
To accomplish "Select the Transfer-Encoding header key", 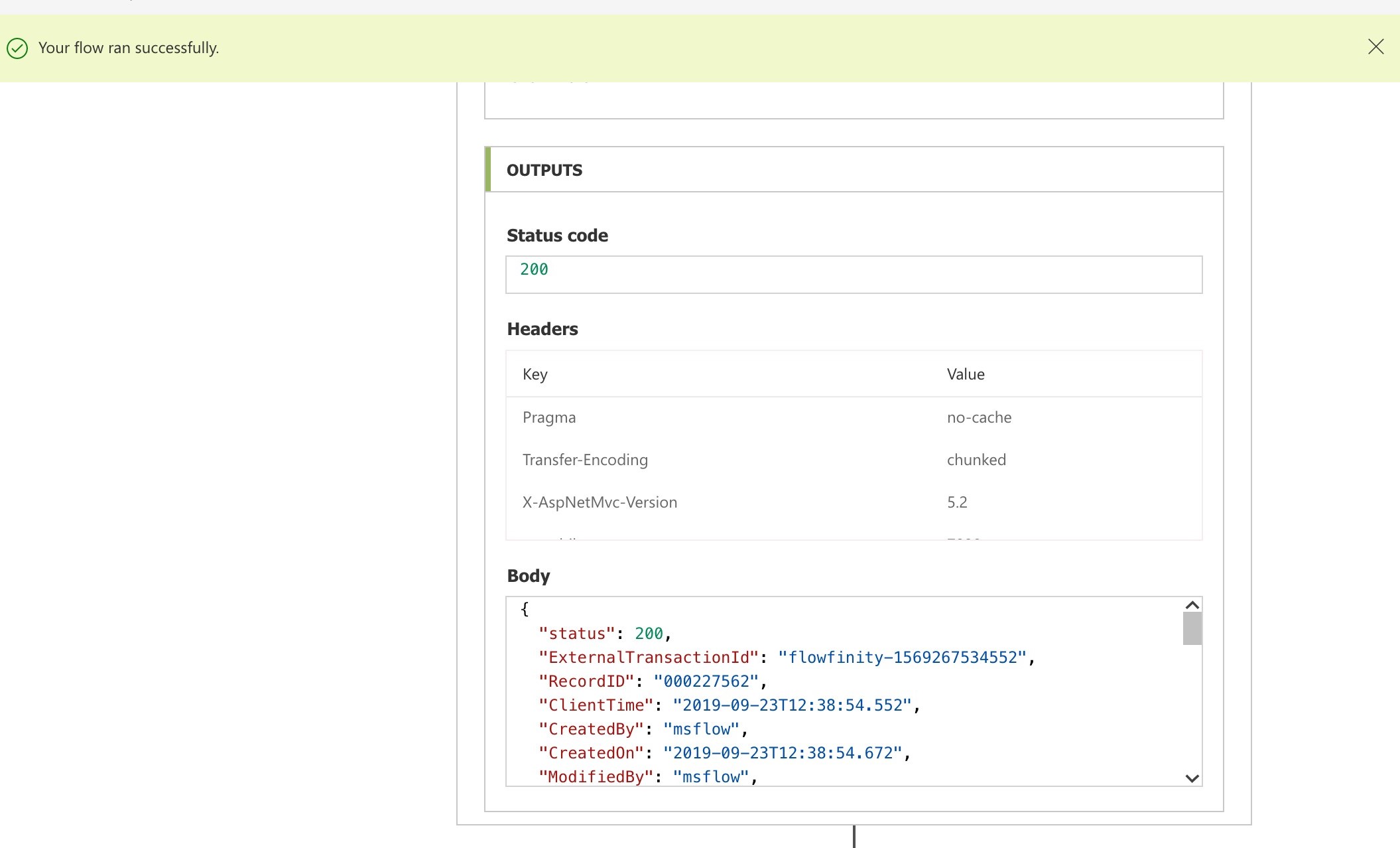I will point(585,460).
